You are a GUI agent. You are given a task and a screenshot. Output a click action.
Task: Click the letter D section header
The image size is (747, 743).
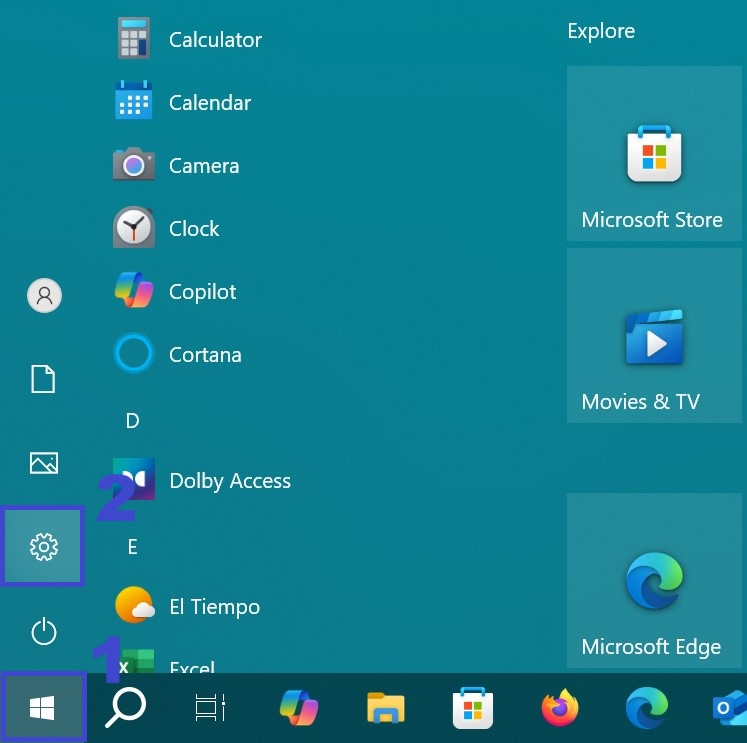tap(132, 421)
